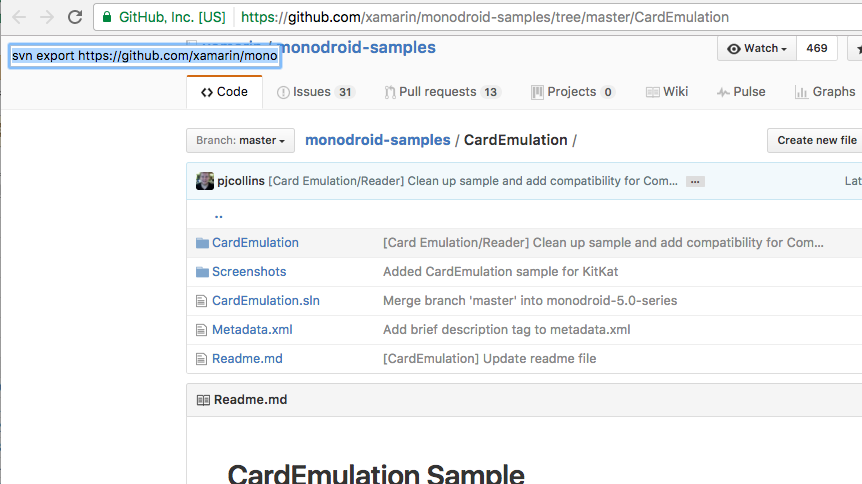The height and width of the screenshot is (484, 862).
Task: Open the Watch dropdown button
Action: tap(756, 48)
